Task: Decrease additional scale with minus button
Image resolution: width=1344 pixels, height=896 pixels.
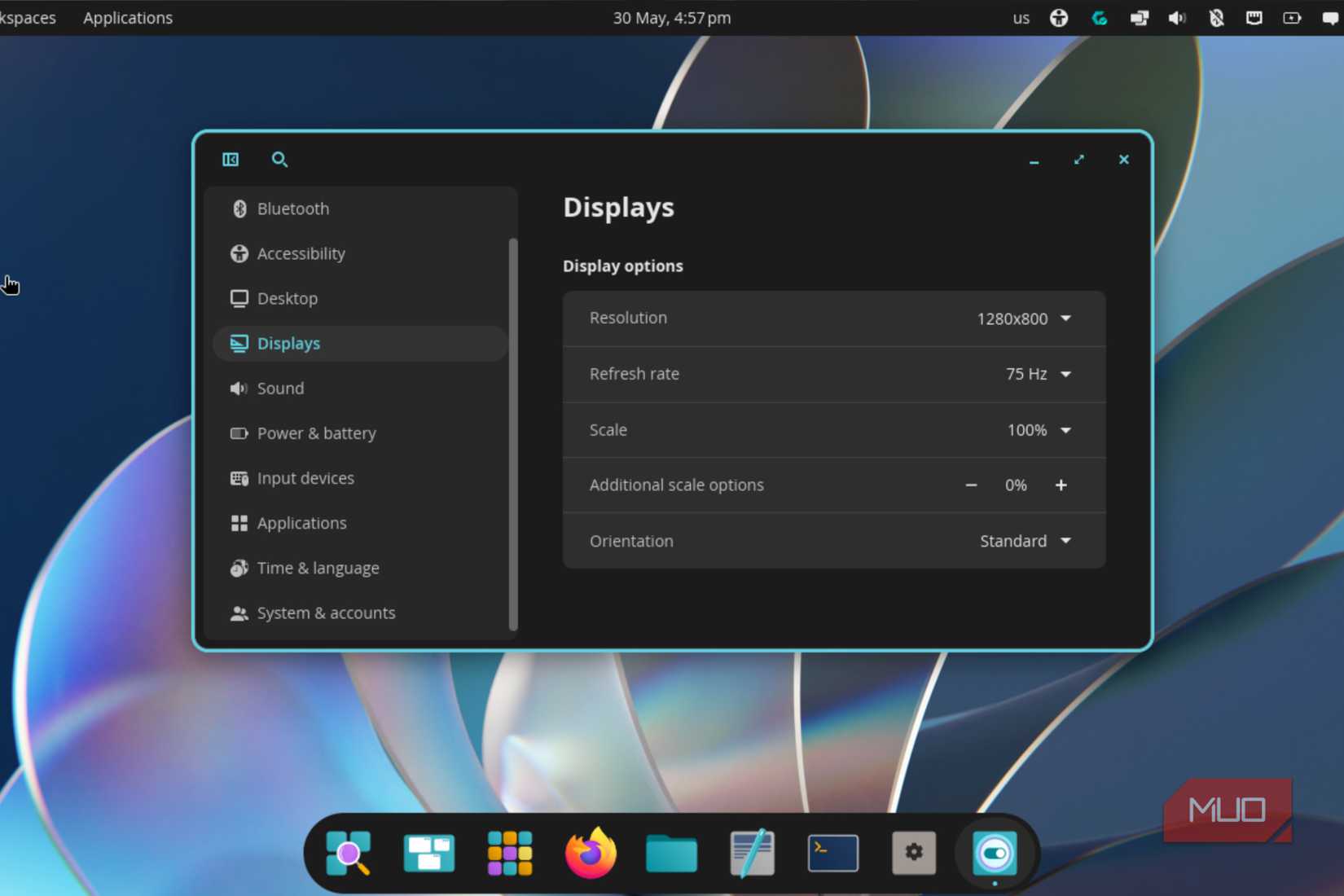Action: [x=971, y=485]
